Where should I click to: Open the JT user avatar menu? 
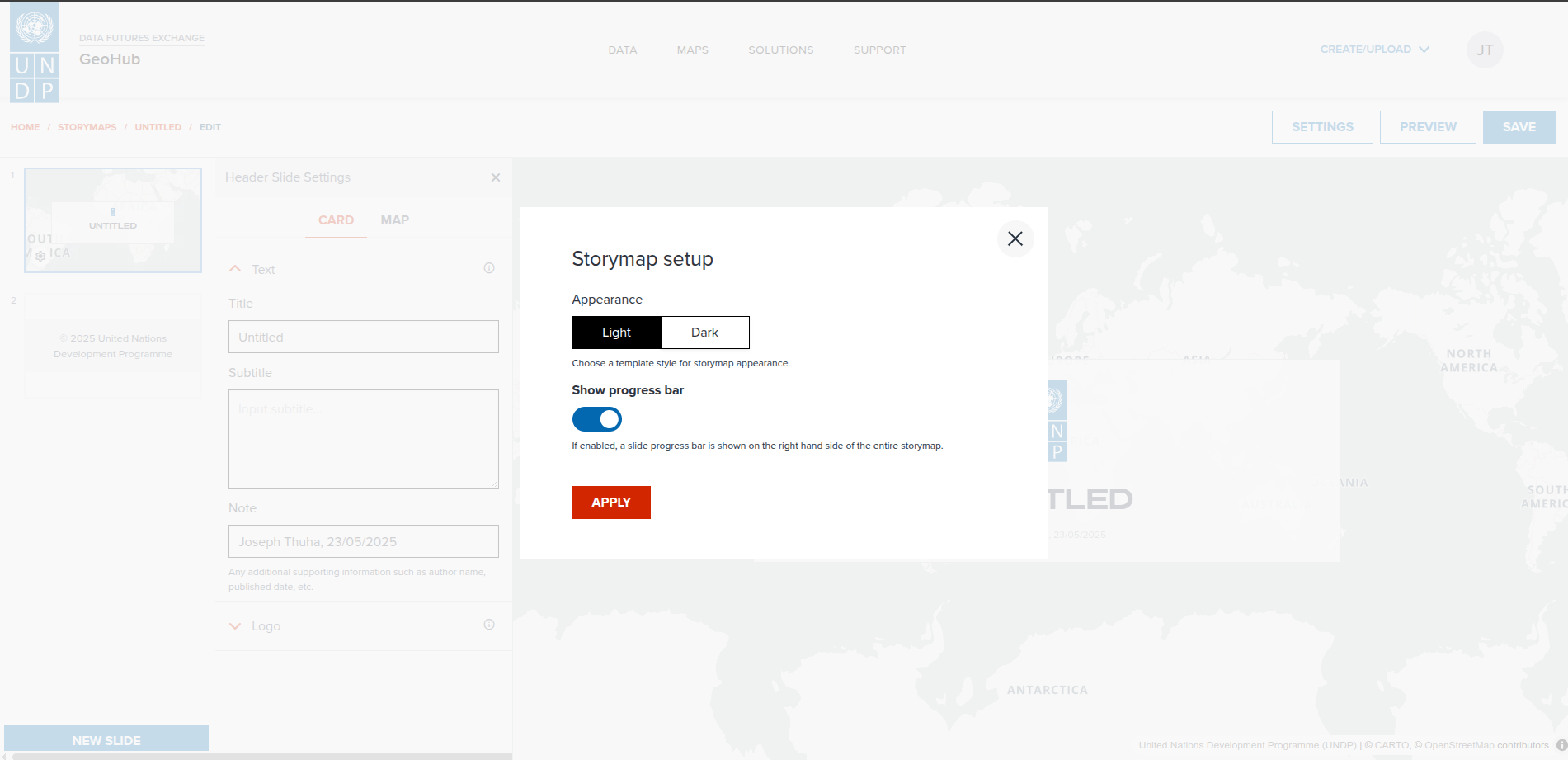click(1484, 50)
